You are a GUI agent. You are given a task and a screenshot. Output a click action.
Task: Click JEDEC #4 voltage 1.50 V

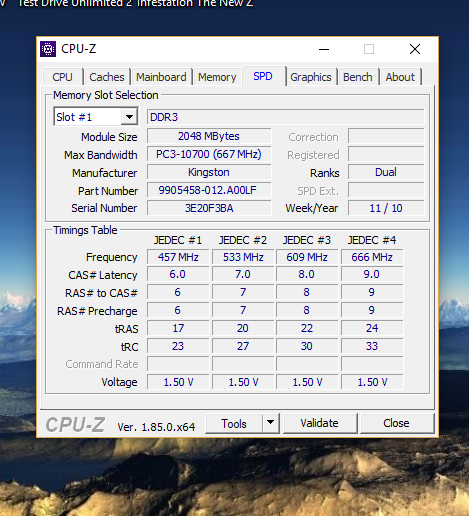[x=372, y=382]
